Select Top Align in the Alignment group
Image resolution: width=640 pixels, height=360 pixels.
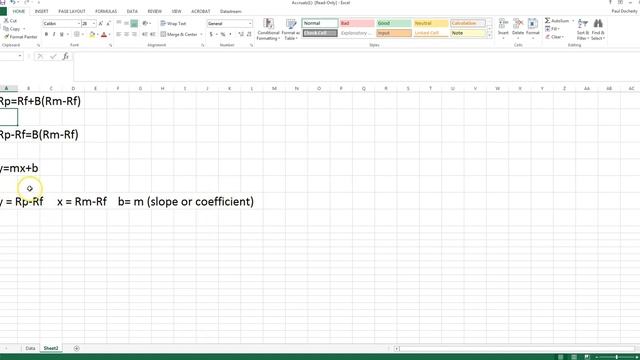(x=119, y=23)
